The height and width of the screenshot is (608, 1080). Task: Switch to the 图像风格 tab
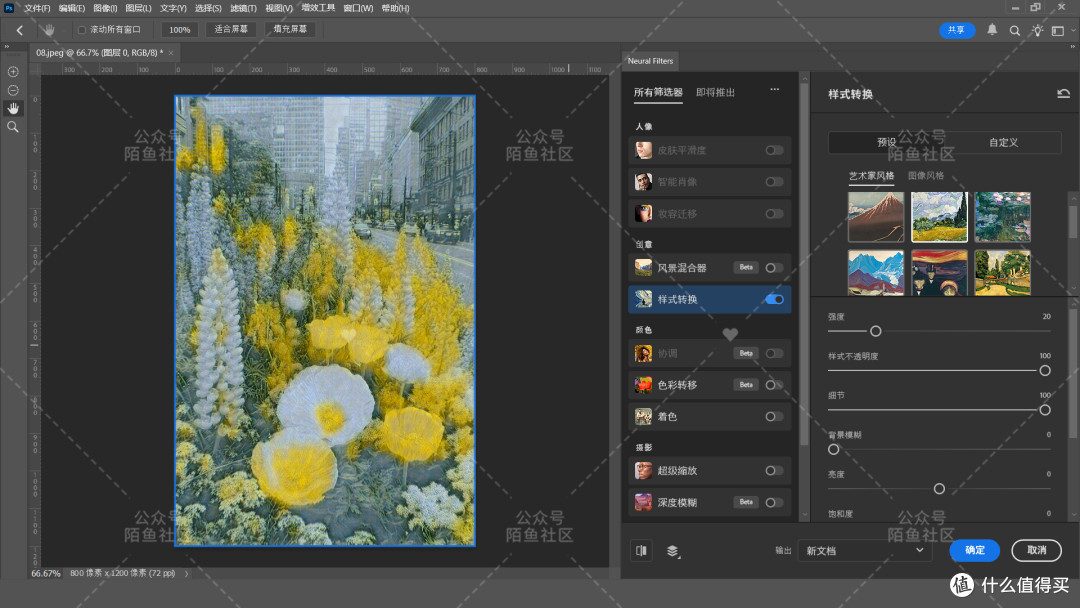(x=926, y=176)
